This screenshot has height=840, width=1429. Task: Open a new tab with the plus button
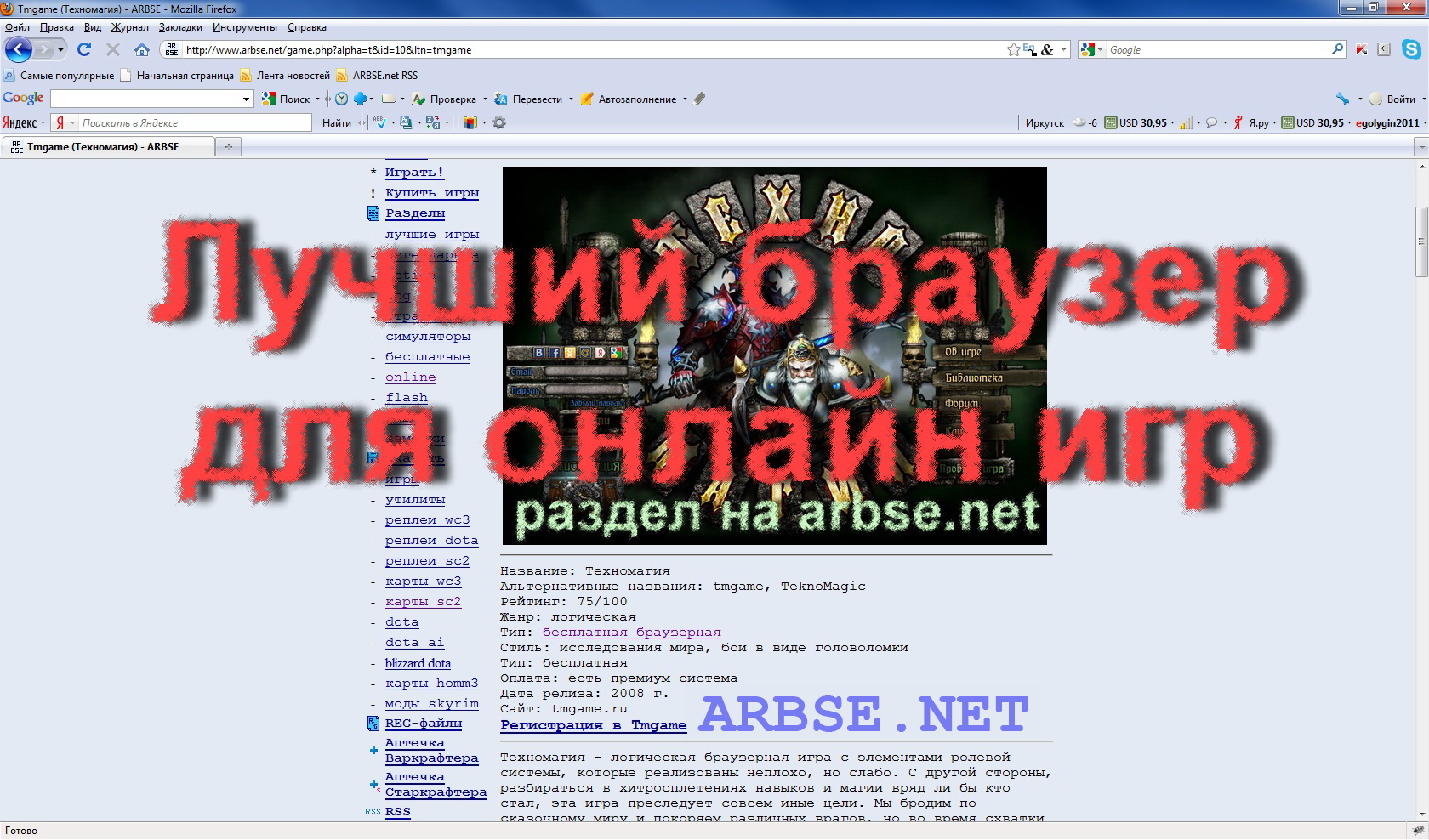tap(228, 147)
